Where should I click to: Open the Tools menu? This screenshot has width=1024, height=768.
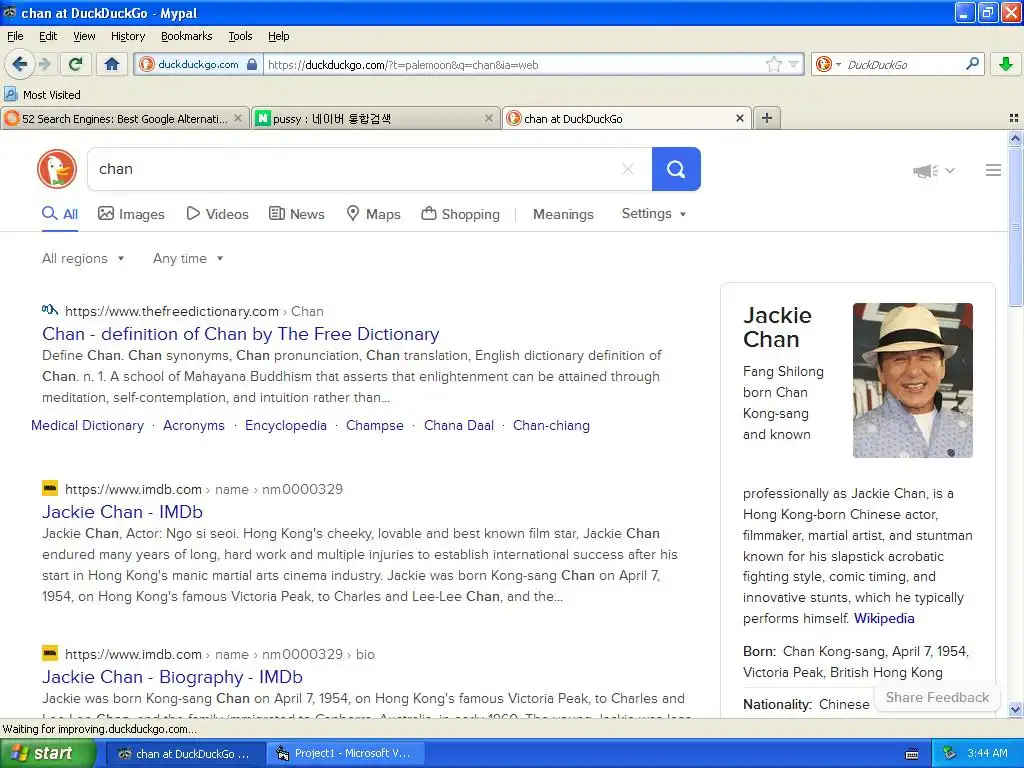240,36
